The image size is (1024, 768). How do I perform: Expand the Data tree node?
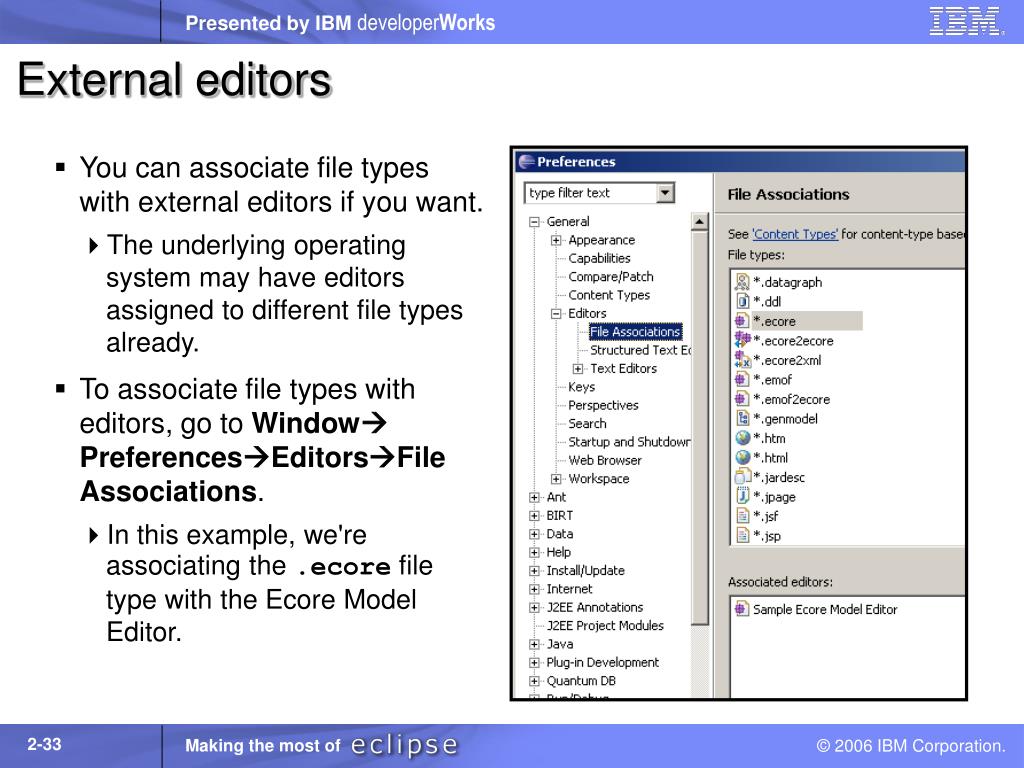coord(534,534)
